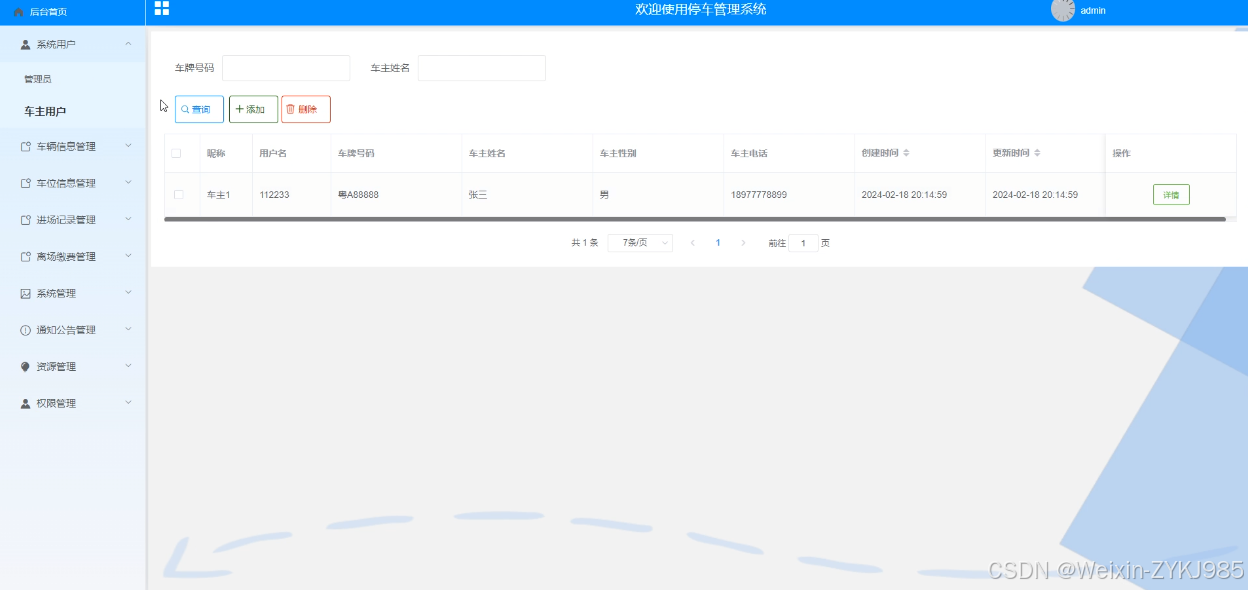Click the gender cell 男
The height and width of the screenshot is (590, 1248).
click(604, 195)
